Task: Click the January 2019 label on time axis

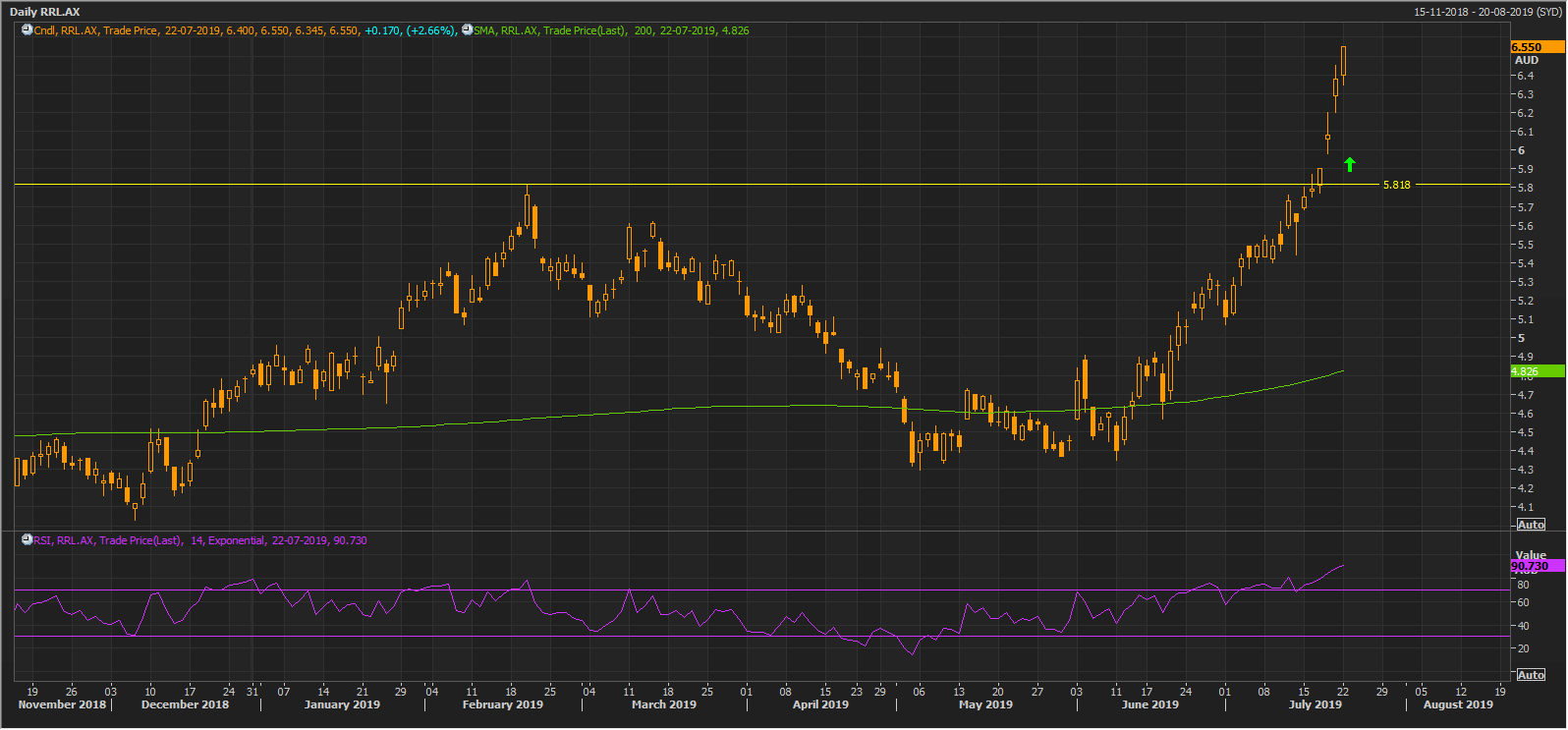Action: (342, 704)
